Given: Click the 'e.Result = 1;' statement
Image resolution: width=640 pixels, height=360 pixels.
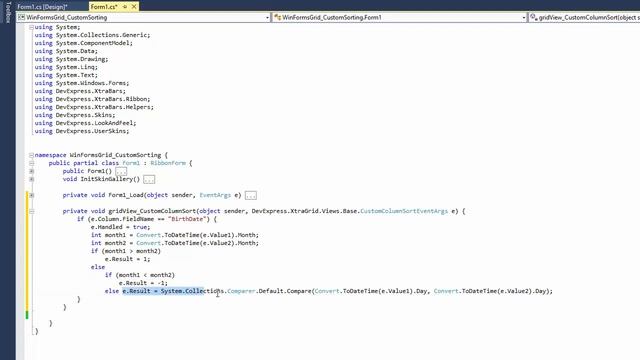Looking at the screenshot, I should tap(127, 259).
